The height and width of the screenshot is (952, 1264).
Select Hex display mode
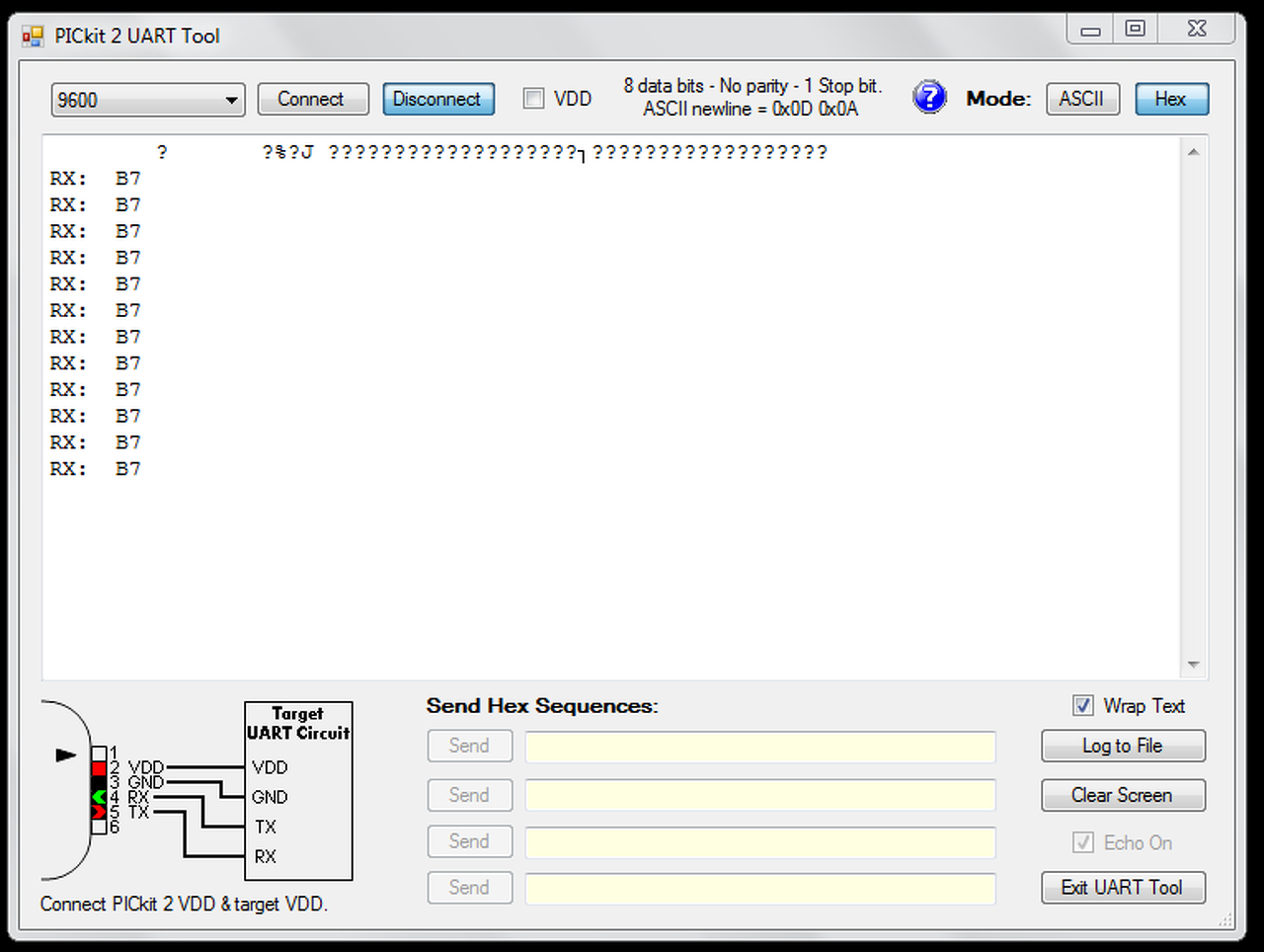click(x=1171, y=99)
